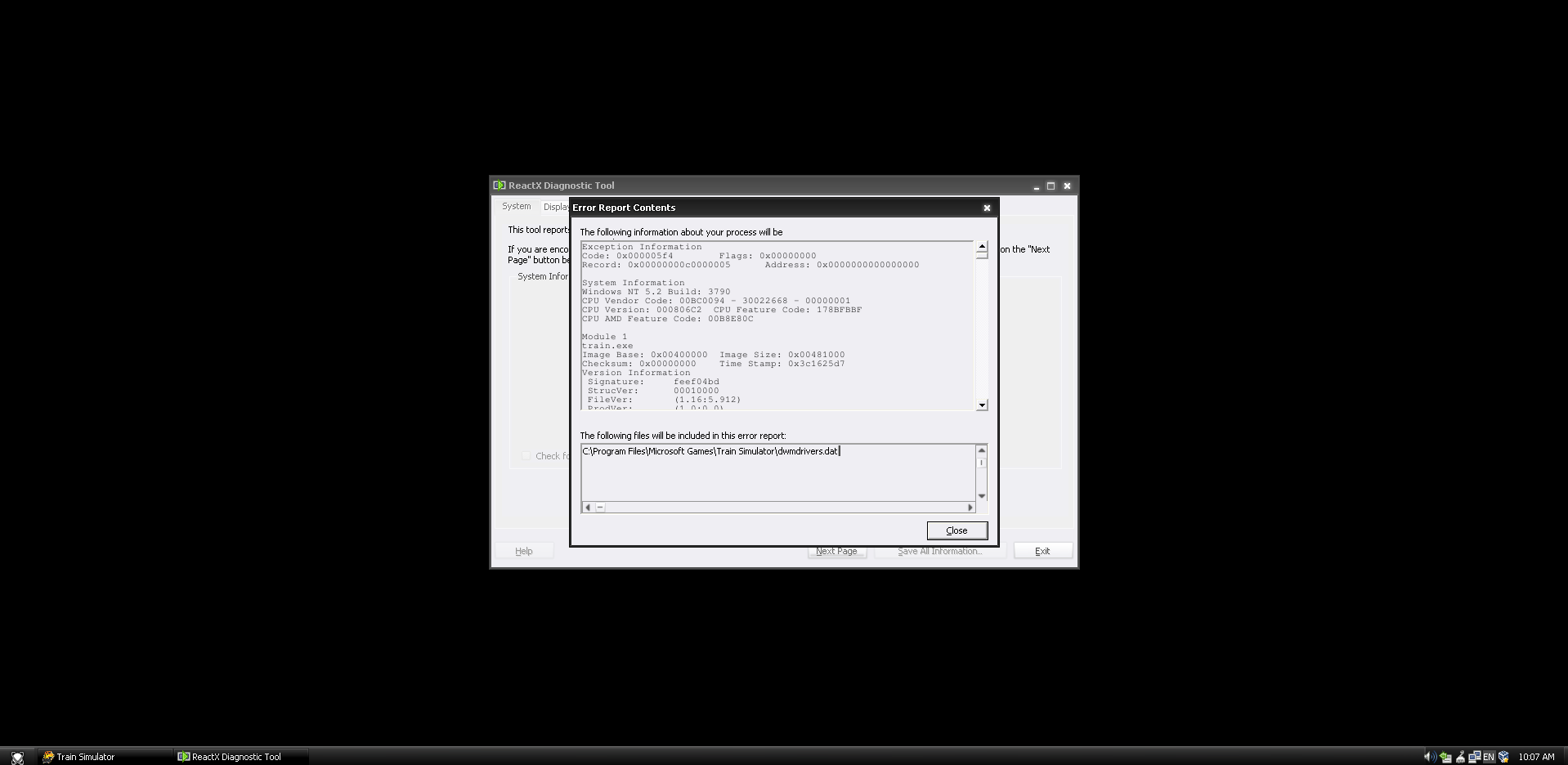Close the Error Report Contents dialog via X
The image size is (1568, 765).
point(987,208)
